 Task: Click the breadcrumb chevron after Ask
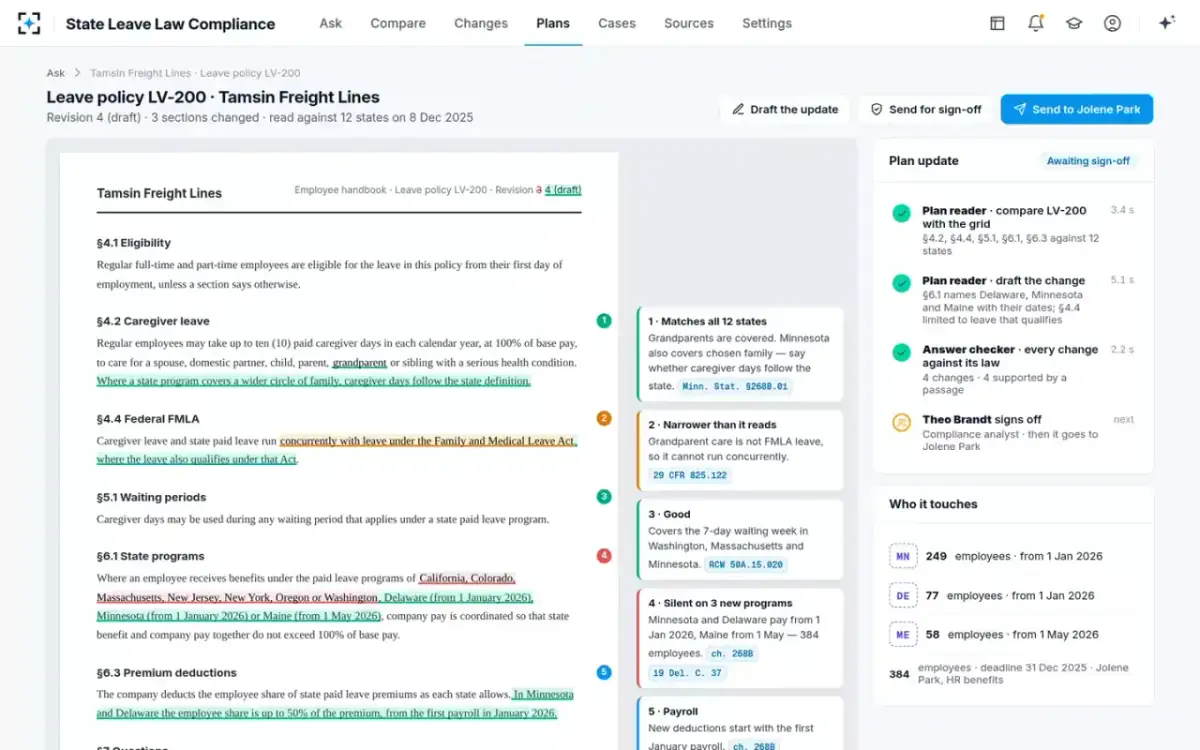[x=77, y=73]
